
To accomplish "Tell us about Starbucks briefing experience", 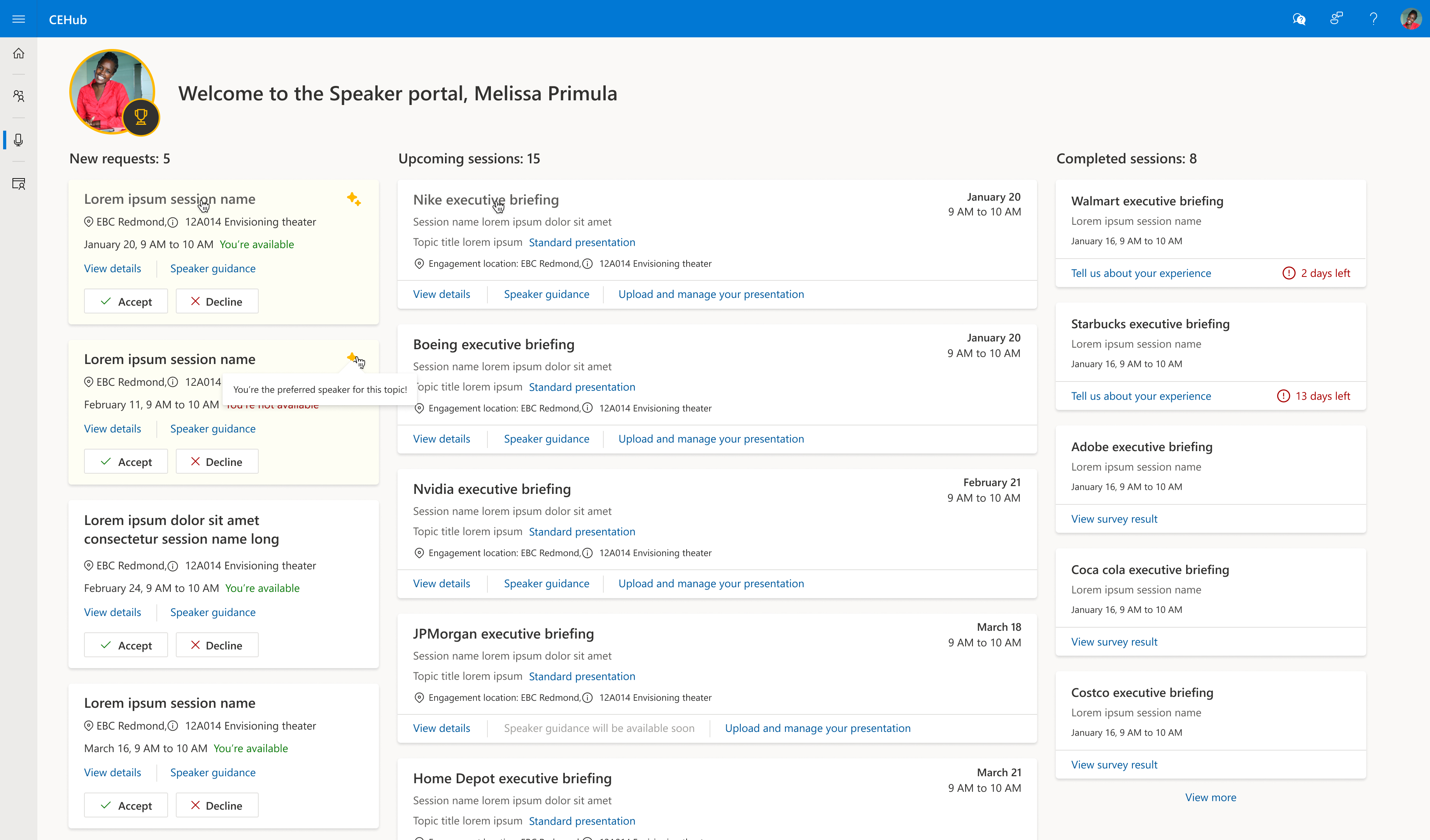I will pos(1141,396).
